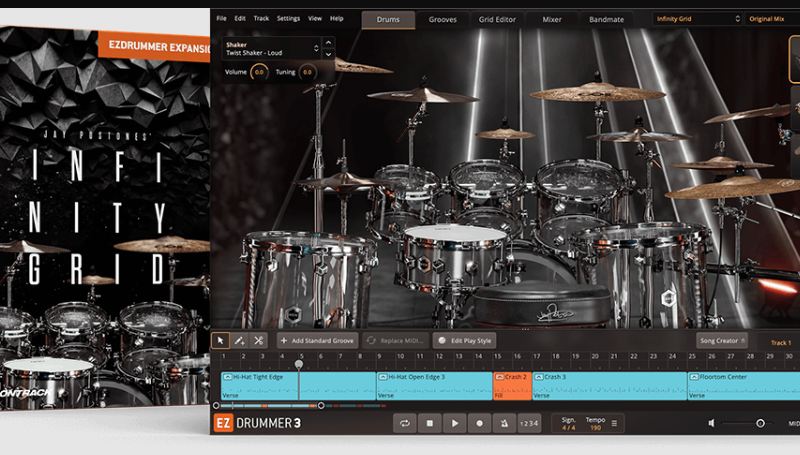The height and width of the screenshot is (455, 800).
Task: Step to the next instrument with the down arrow
Action: pyautogui.click(x=329, y=54)
